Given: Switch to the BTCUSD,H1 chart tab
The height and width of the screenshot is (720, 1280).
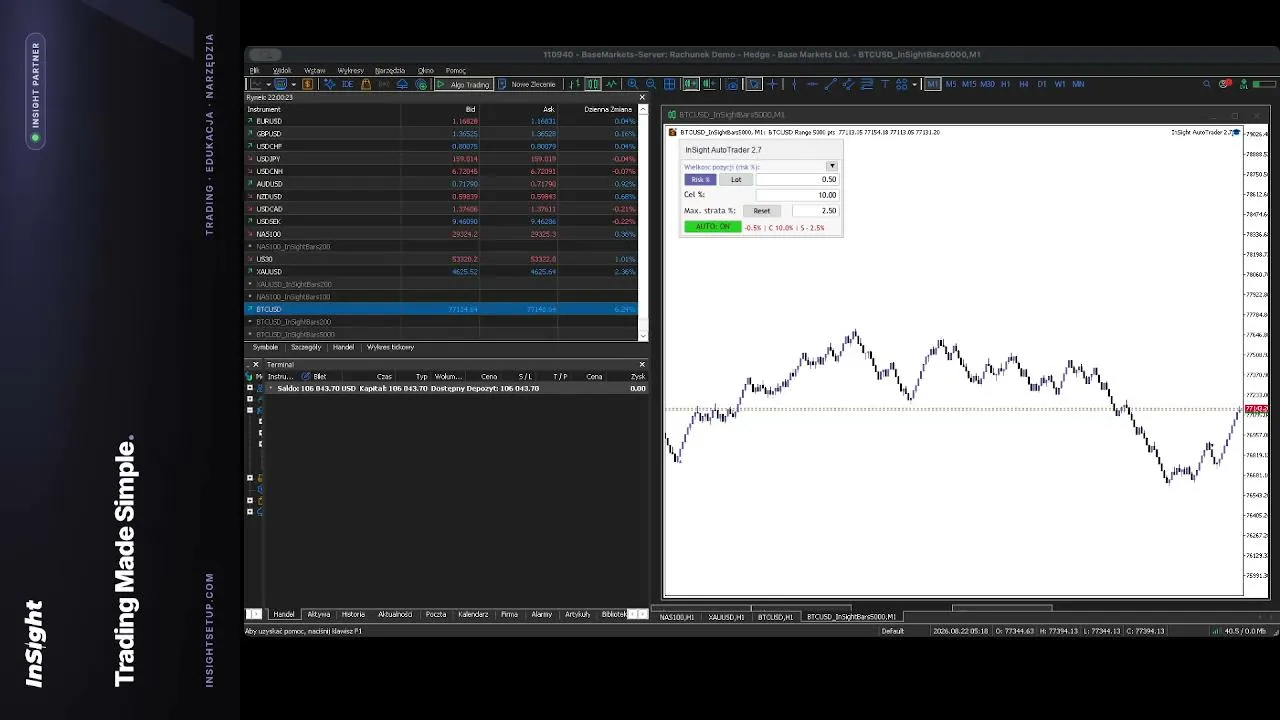Looking at the screenshot, I should click(775, 617).
